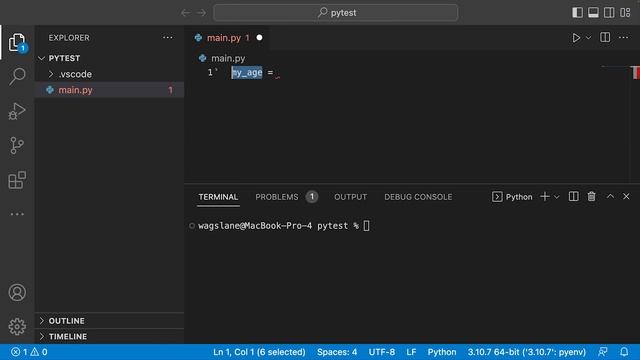The height and width of the screenshot is (360, 640).
Task: Open the Manage gear icon
Action: [17, 327]
